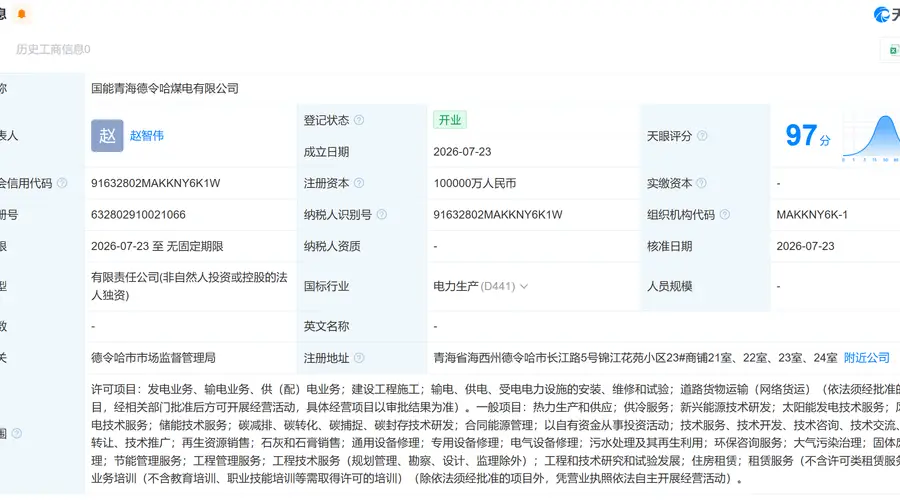Click registration number 632802910021066
The image size is (900, 500).
tap(138, 215)
